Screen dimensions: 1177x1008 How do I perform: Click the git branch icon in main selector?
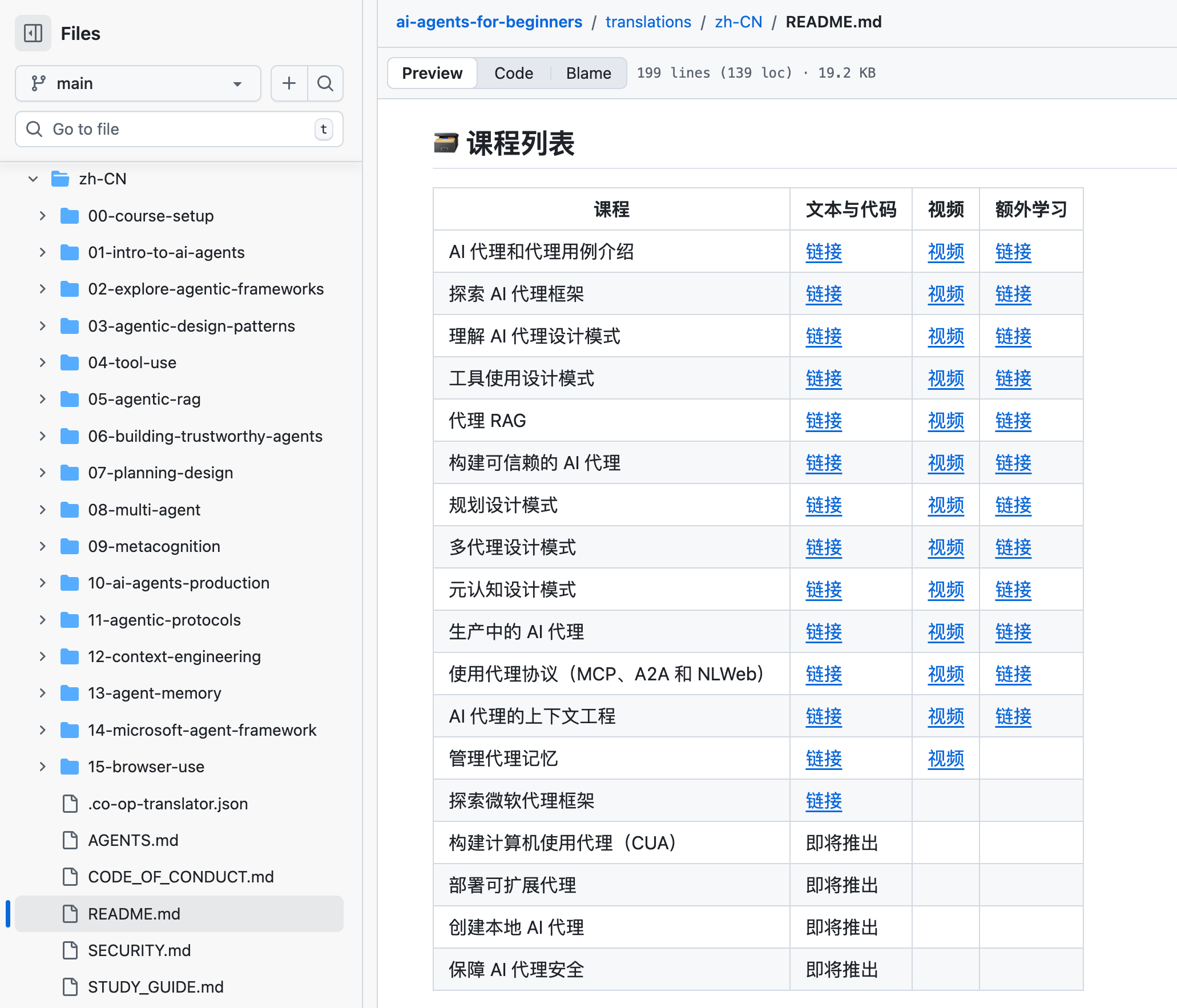pyautogui.click(x=38, y=83)
